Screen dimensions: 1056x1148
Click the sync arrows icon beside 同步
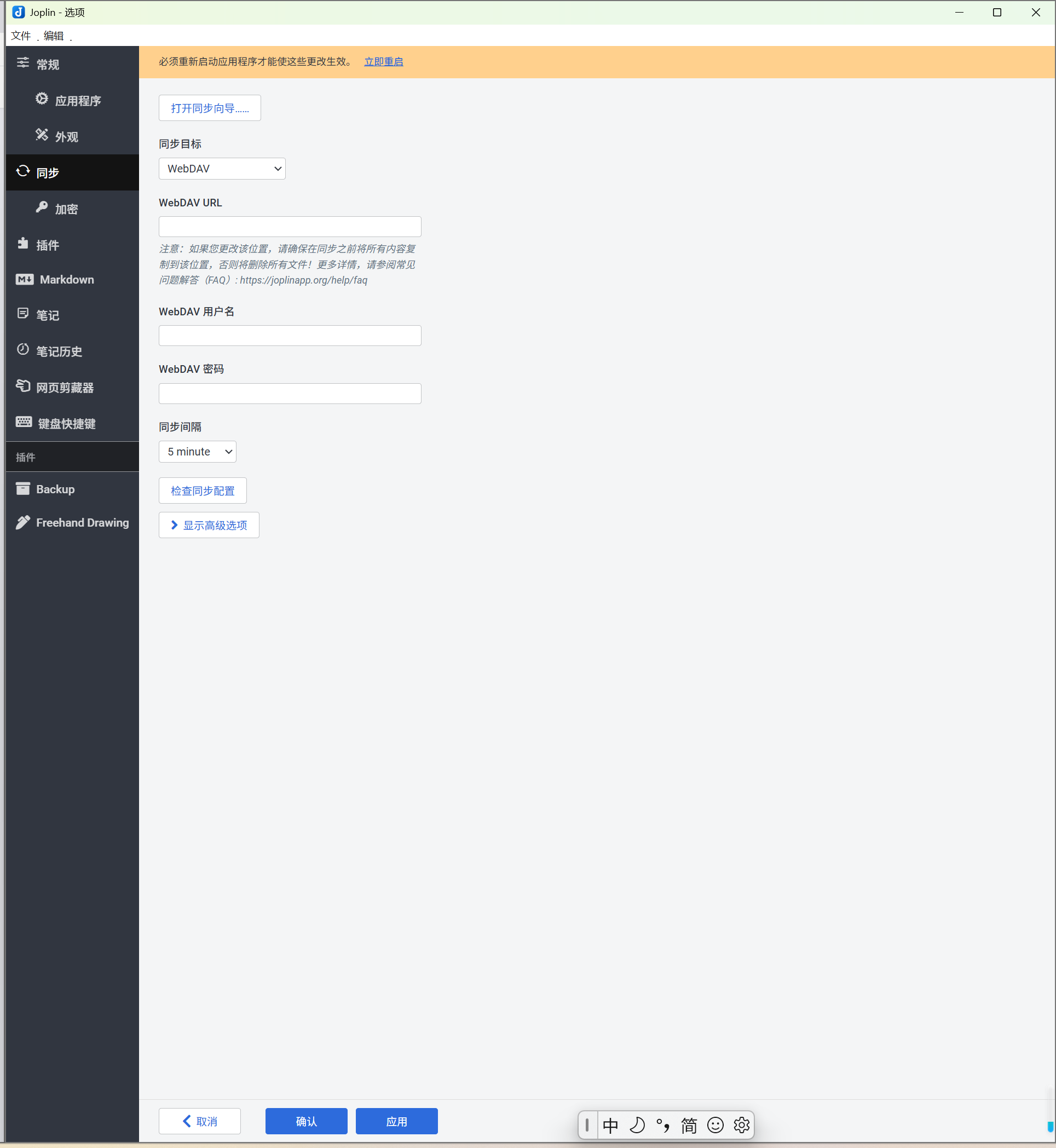click(x=23, y=171)
